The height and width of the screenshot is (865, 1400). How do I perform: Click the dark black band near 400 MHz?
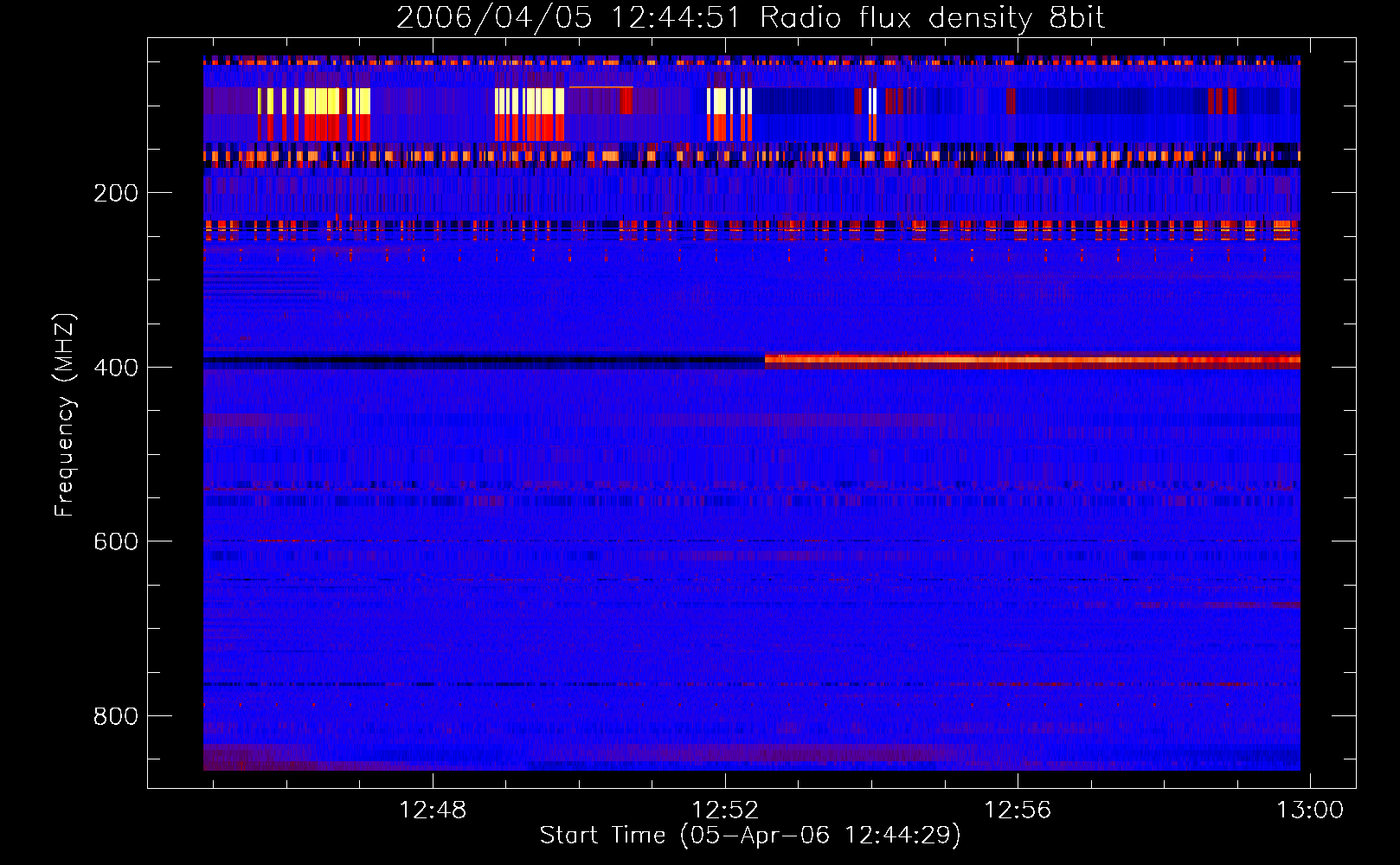tap(484, 361)
